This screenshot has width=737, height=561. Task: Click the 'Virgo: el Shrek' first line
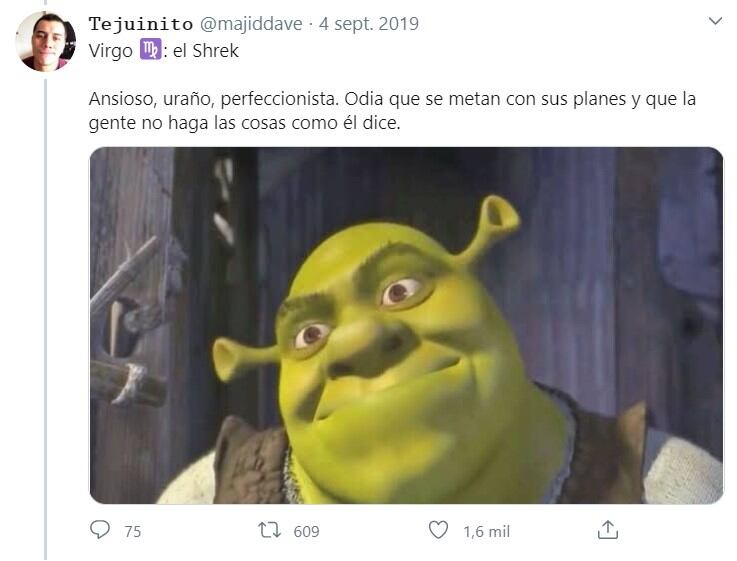pyautogui.click(x=164, y=50)
